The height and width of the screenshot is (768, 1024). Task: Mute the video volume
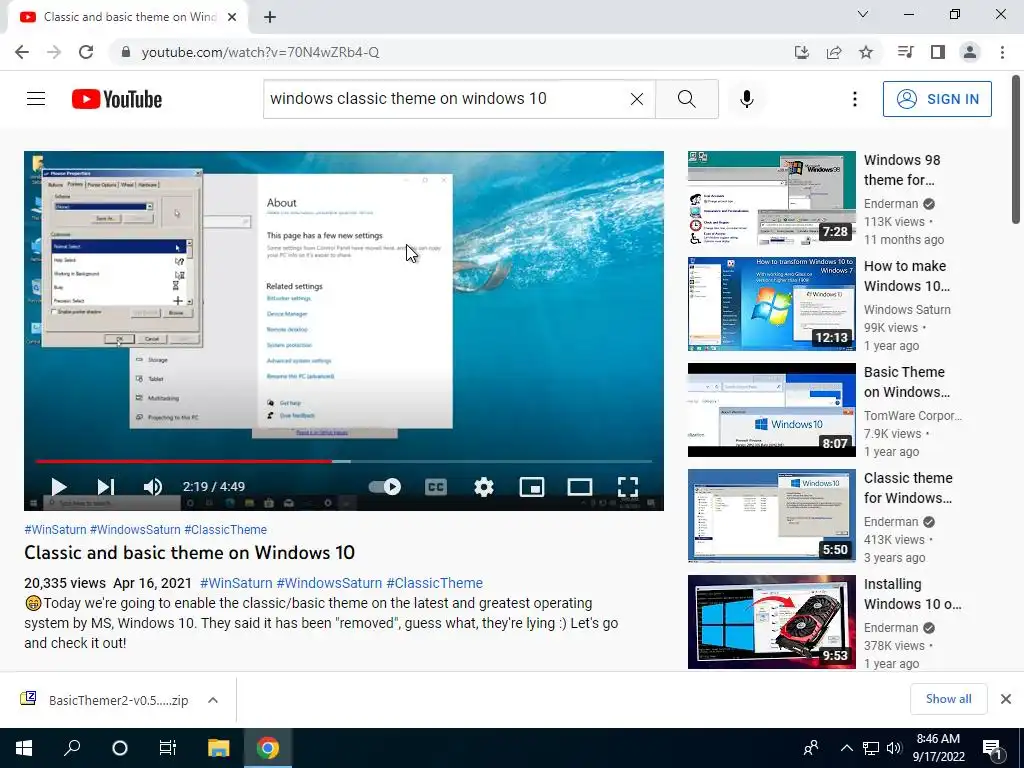(153, 487)
